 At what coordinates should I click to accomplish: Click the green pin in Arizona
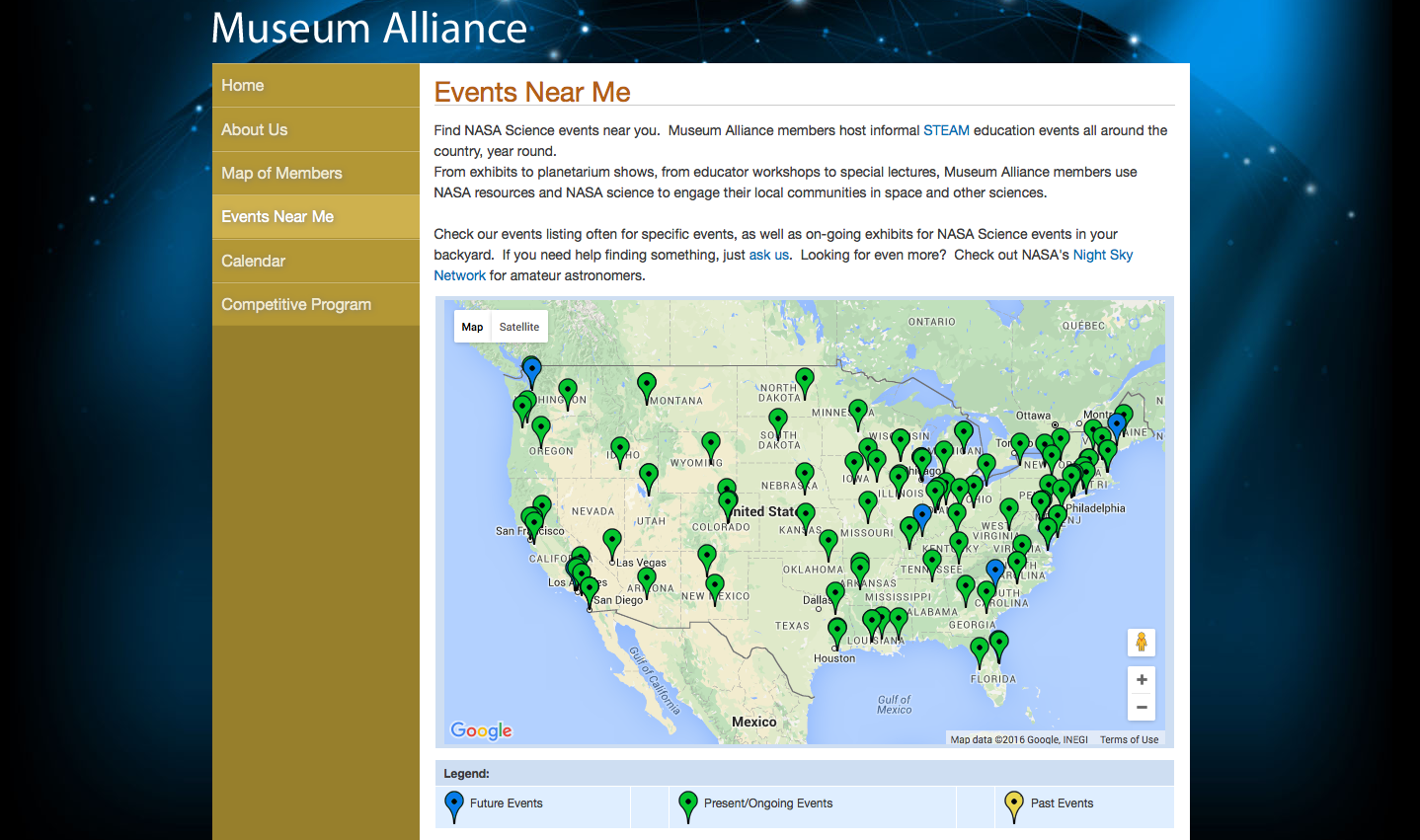[x=647, y=582]
